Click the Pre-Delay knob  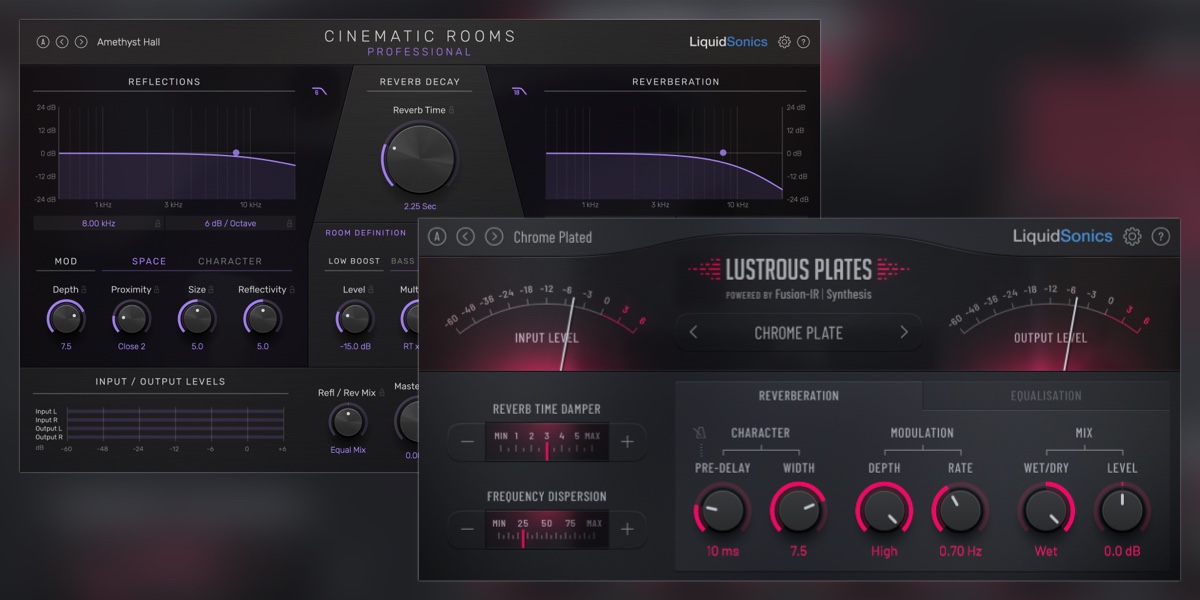722,511
